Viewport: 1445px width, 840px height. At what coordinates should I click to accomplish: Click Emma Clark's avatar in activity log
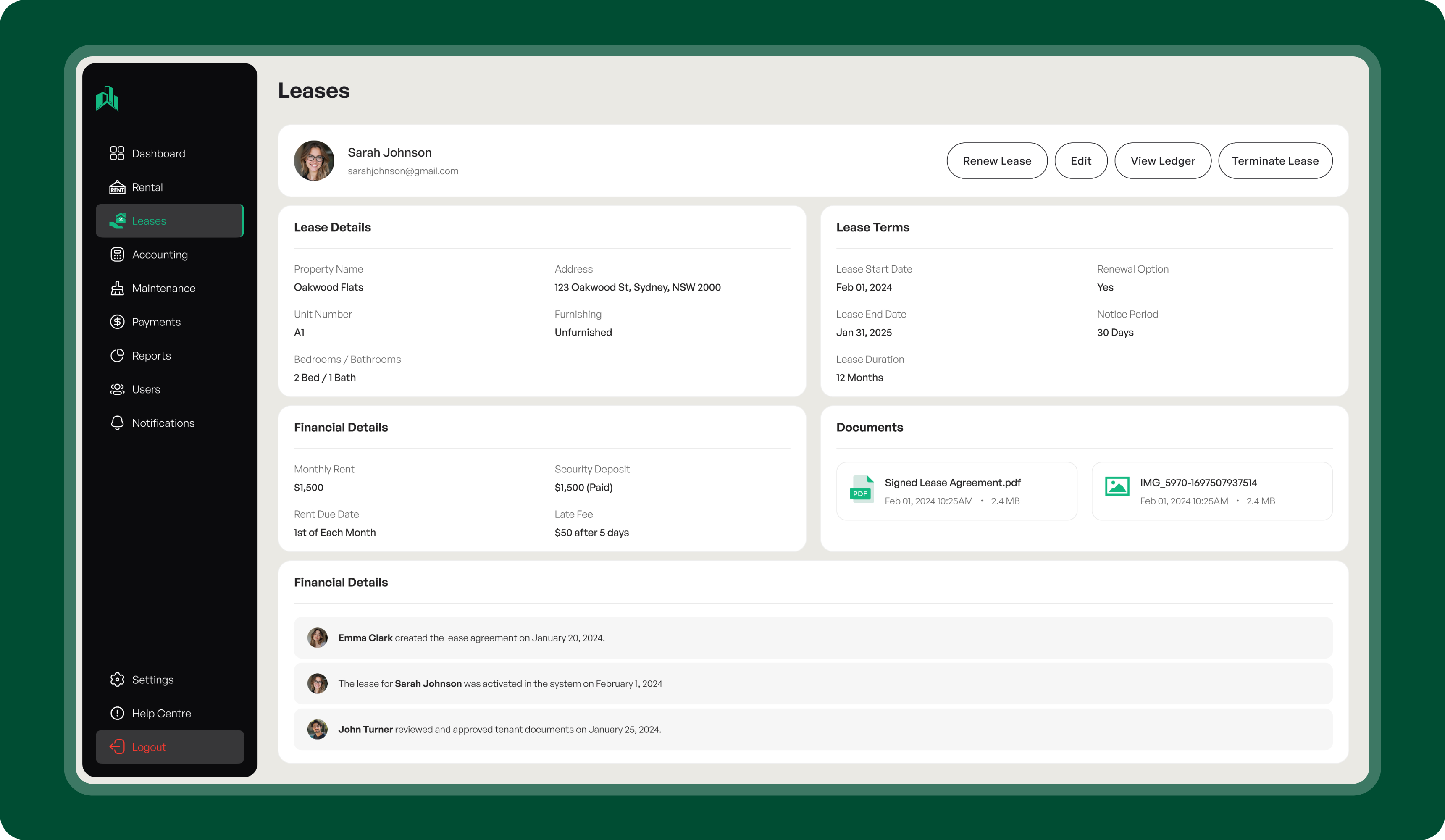317,638
